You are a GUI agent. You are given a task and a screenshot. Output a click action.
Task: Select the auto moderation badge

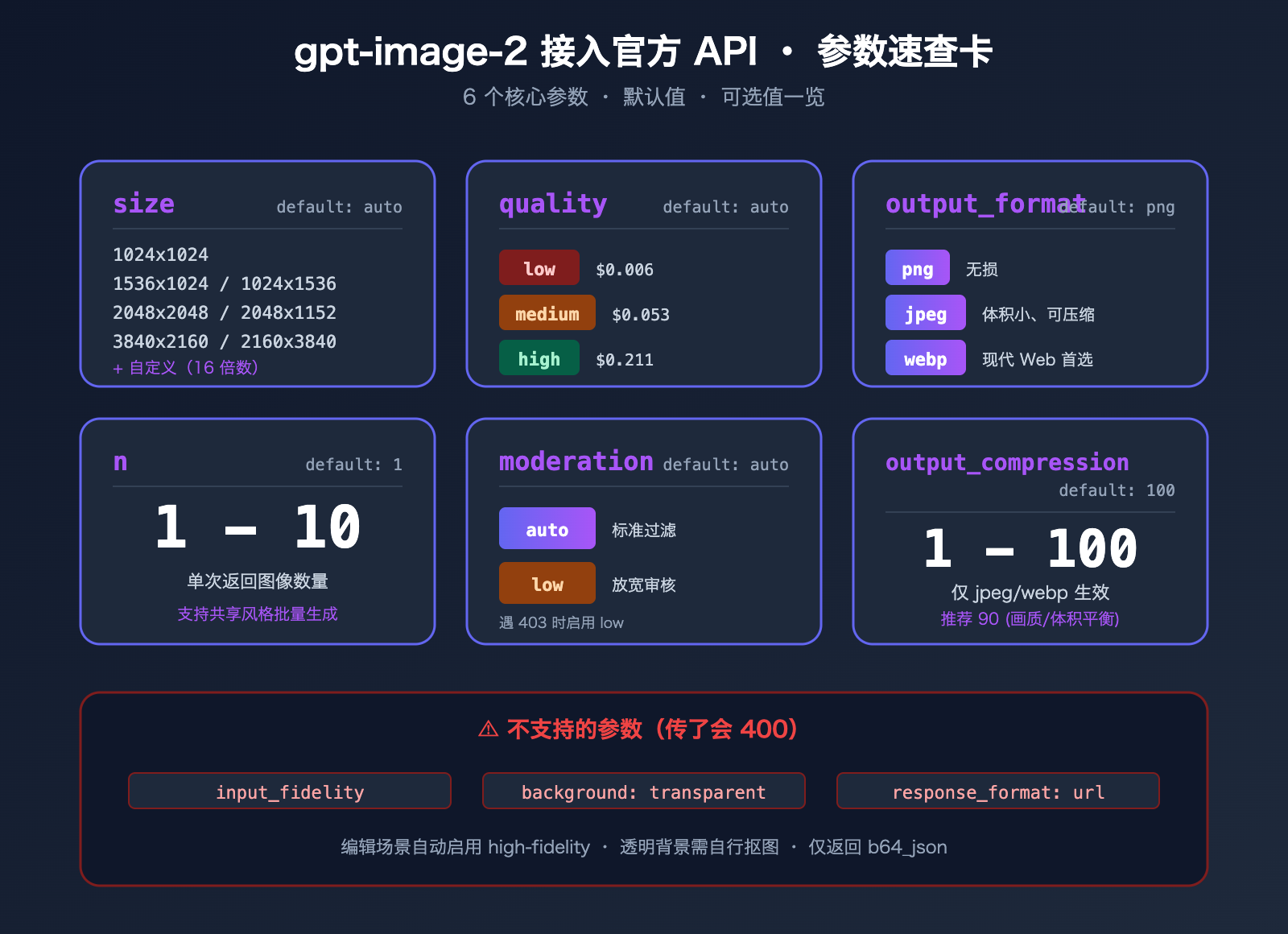(547, 529)
